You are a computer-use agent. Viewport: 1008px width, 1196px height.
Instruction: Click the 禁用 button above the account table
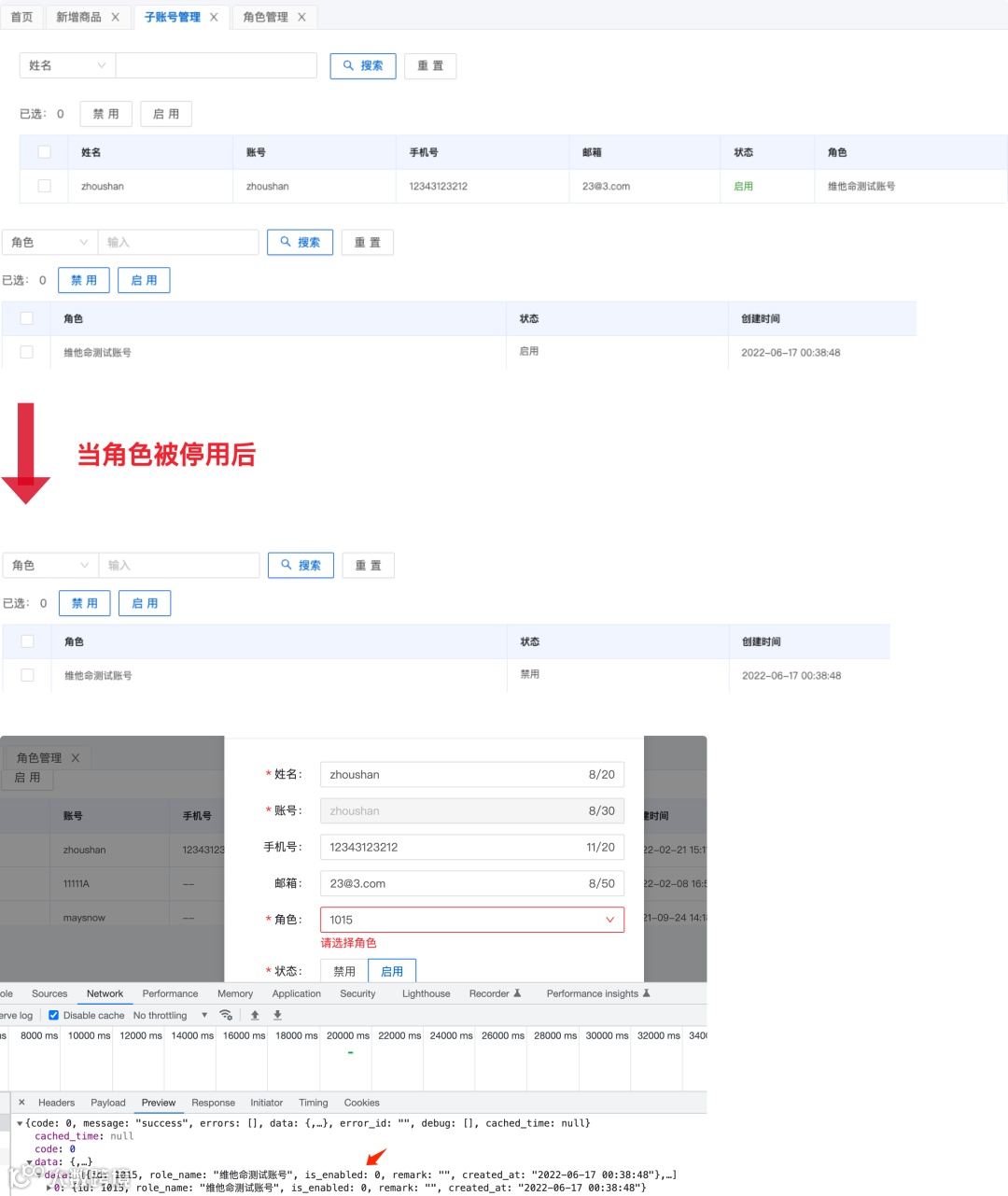pyautogui.click(x=105, y=113)
